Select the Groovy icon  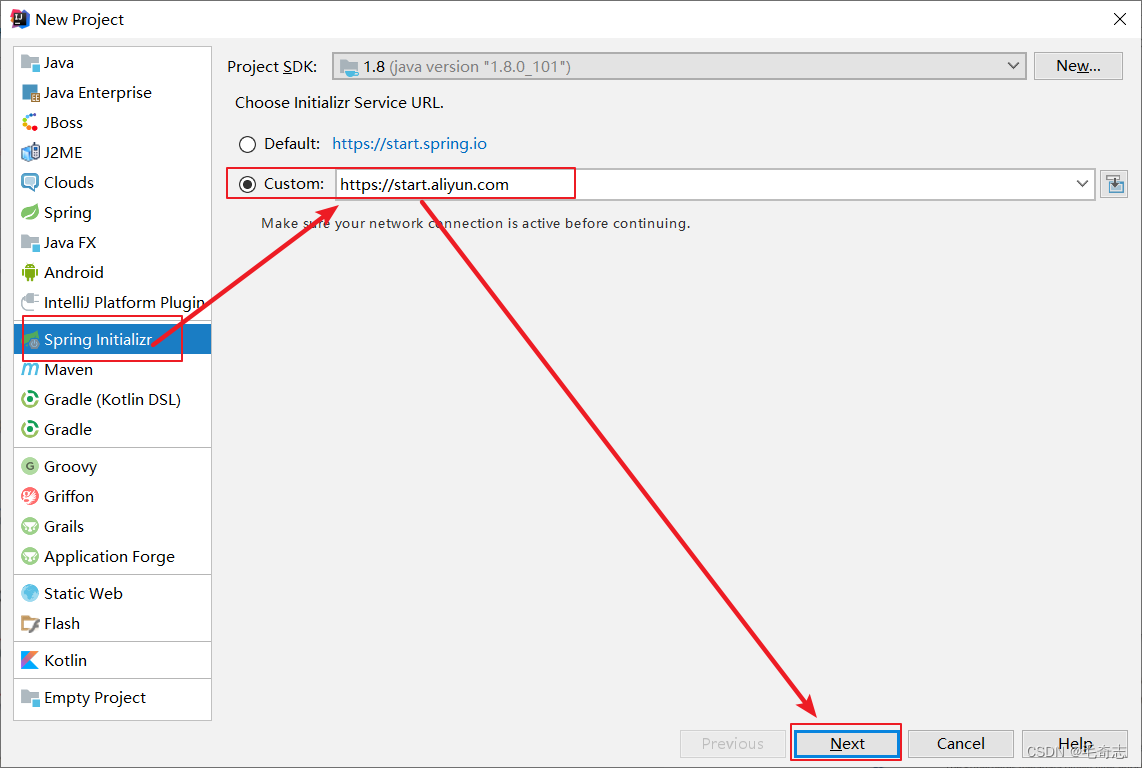(30, 466)
